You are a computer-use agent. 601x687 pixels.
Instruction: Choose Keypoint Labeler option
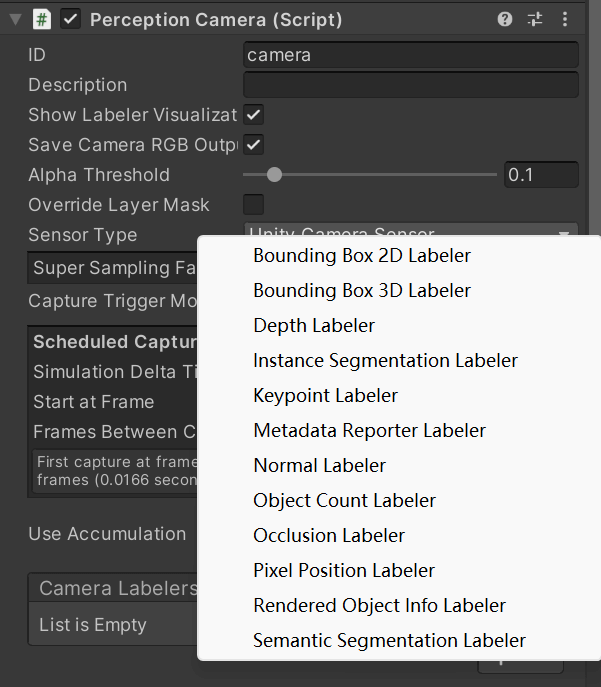pyautogui.click(x=325, y=395)
